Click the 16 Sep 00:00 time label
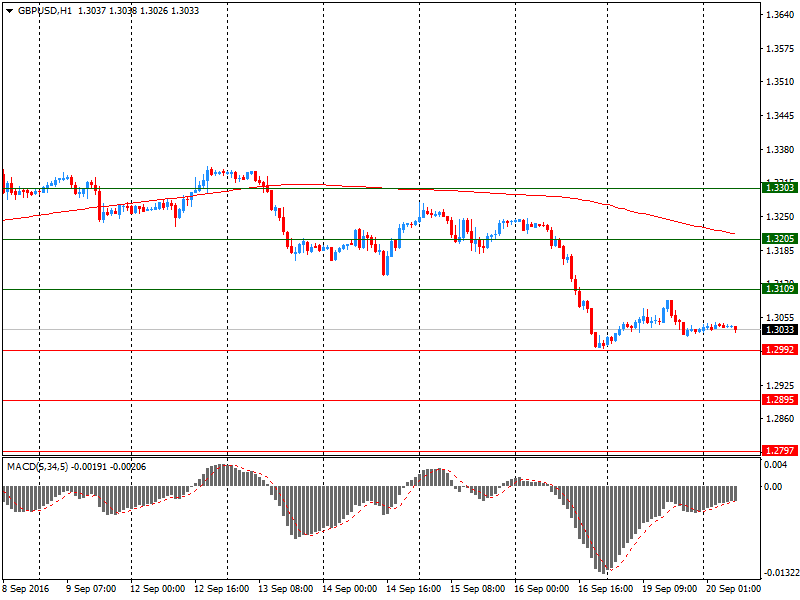The image size is (800, 600). (541, 589)
